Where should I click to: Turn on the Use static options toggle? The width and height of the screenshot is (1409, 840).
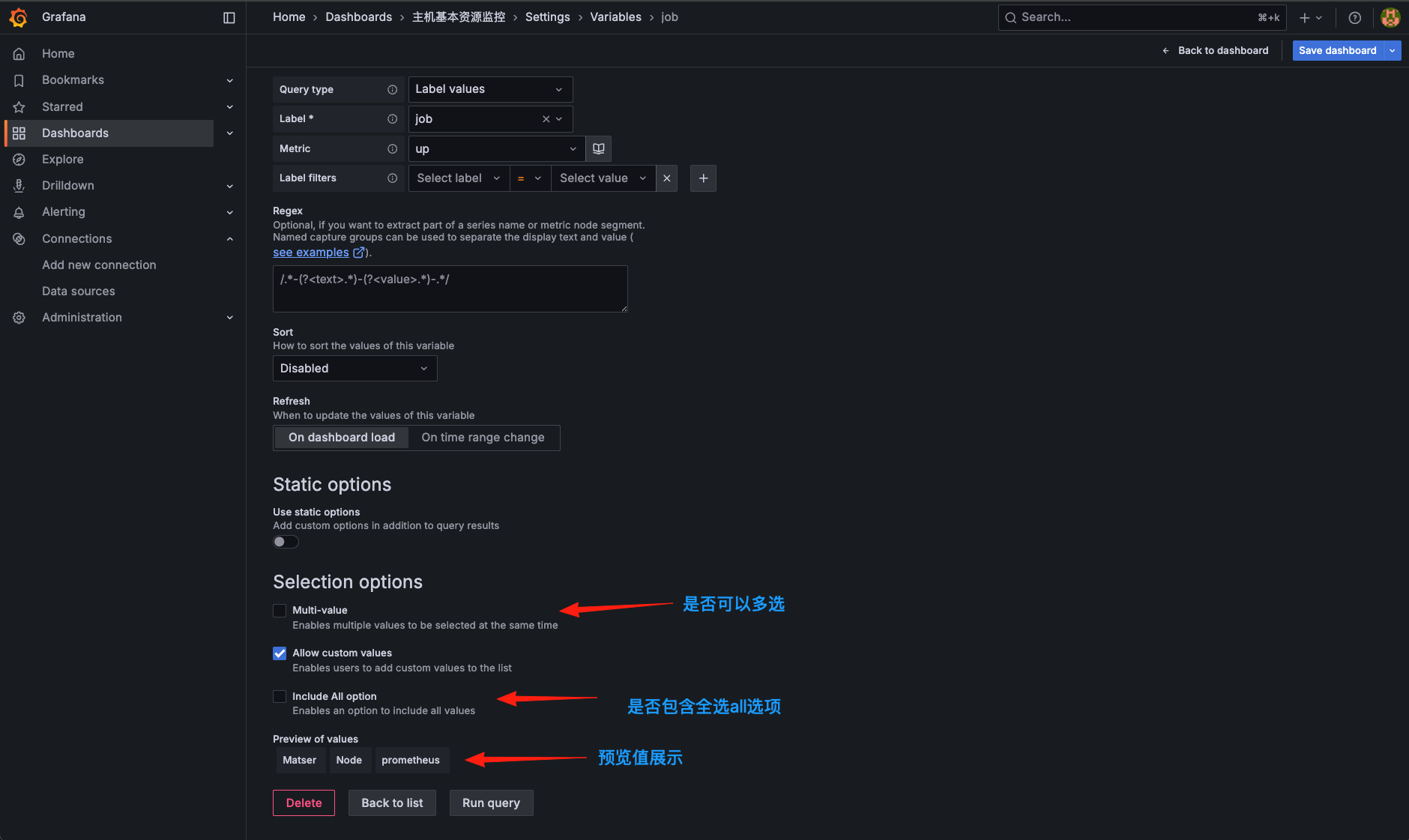[x=286, y=541]
